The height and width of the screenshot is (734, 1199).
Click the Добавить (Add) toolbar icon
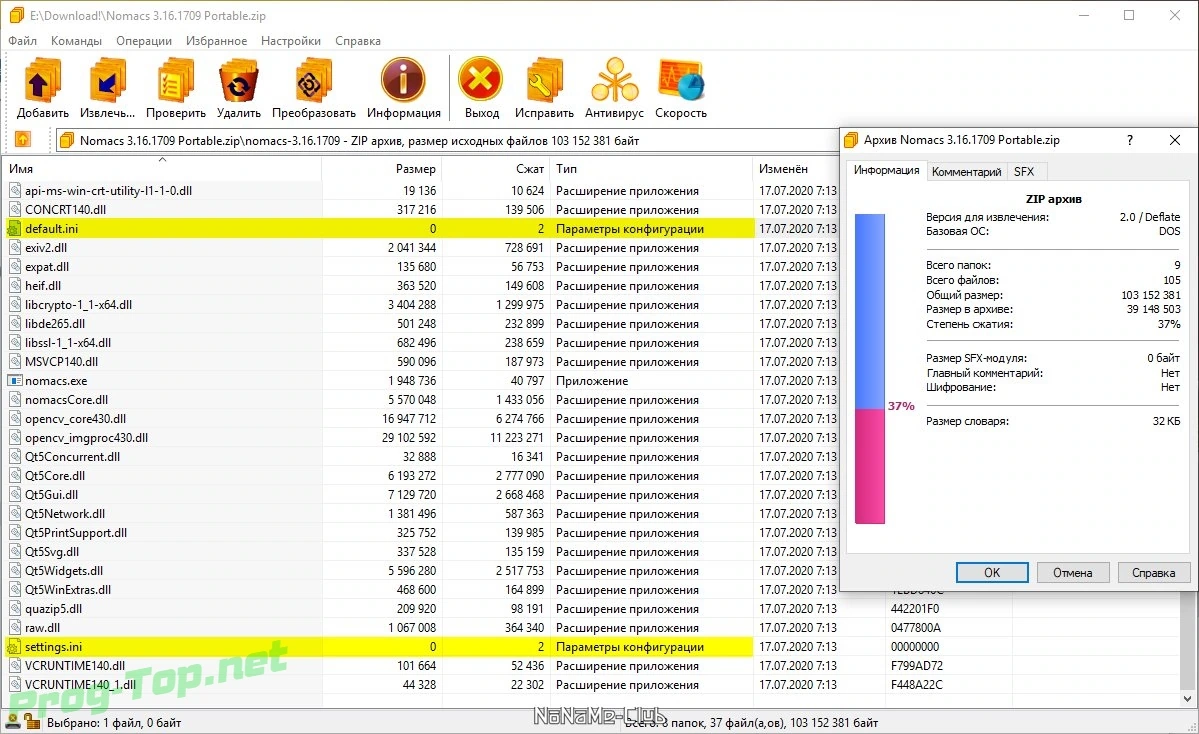(43, 80)
